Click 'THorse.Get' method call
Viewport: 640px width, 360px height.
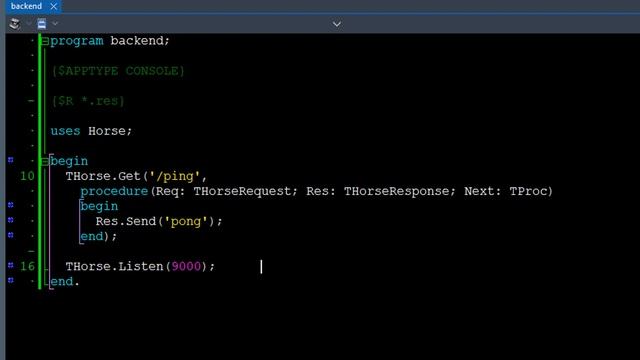(103, 176)
